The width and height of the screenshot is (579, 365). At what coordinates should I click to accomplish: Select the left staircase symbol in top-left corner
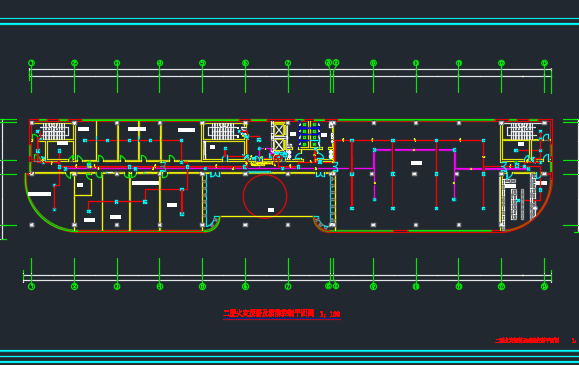click(x=55, y=131)
